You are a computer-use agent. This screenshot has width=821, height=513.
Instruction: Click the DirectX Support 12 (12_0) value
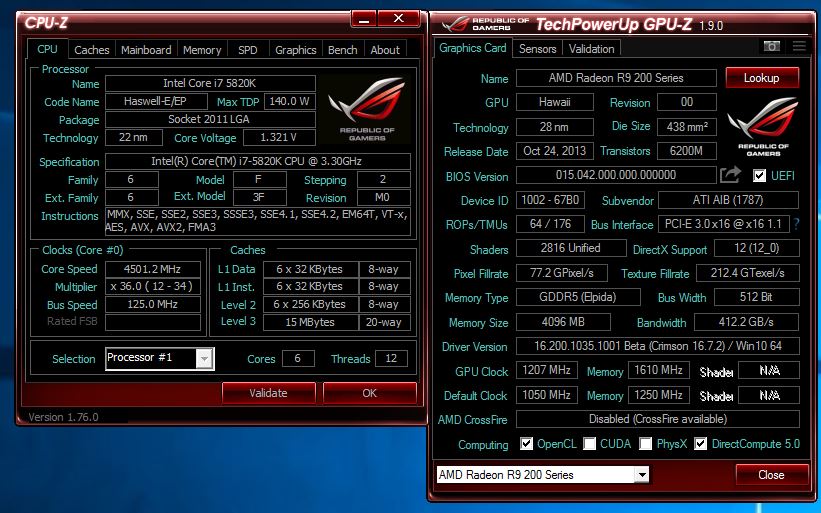[x=757, y=248]
